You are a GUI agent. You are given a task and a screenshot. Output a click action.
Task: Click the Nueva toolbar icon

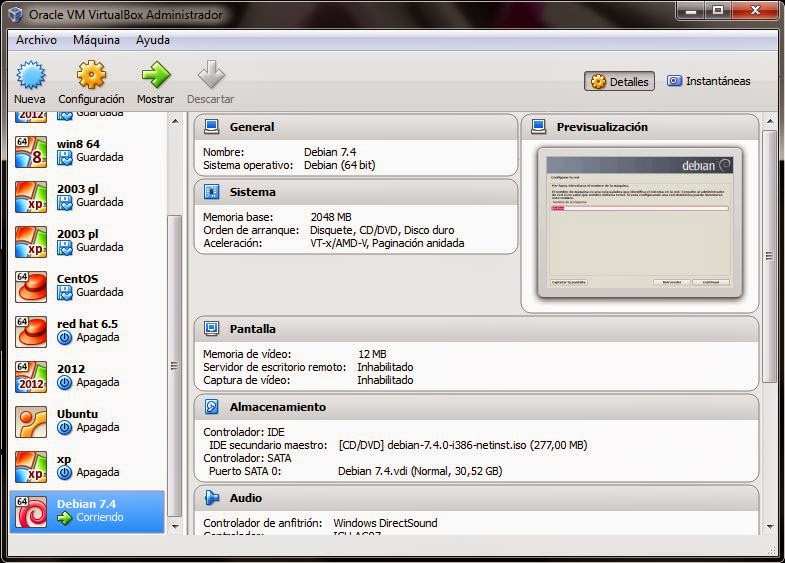point(31,75)
